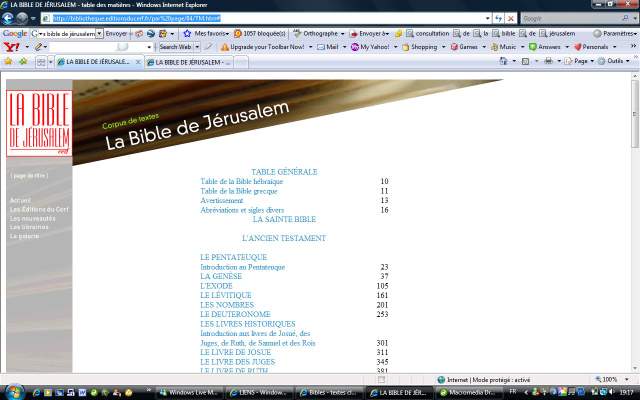Click the IE Print icon
The height and width of the screenshot is (400, 640).
[549, 61]
